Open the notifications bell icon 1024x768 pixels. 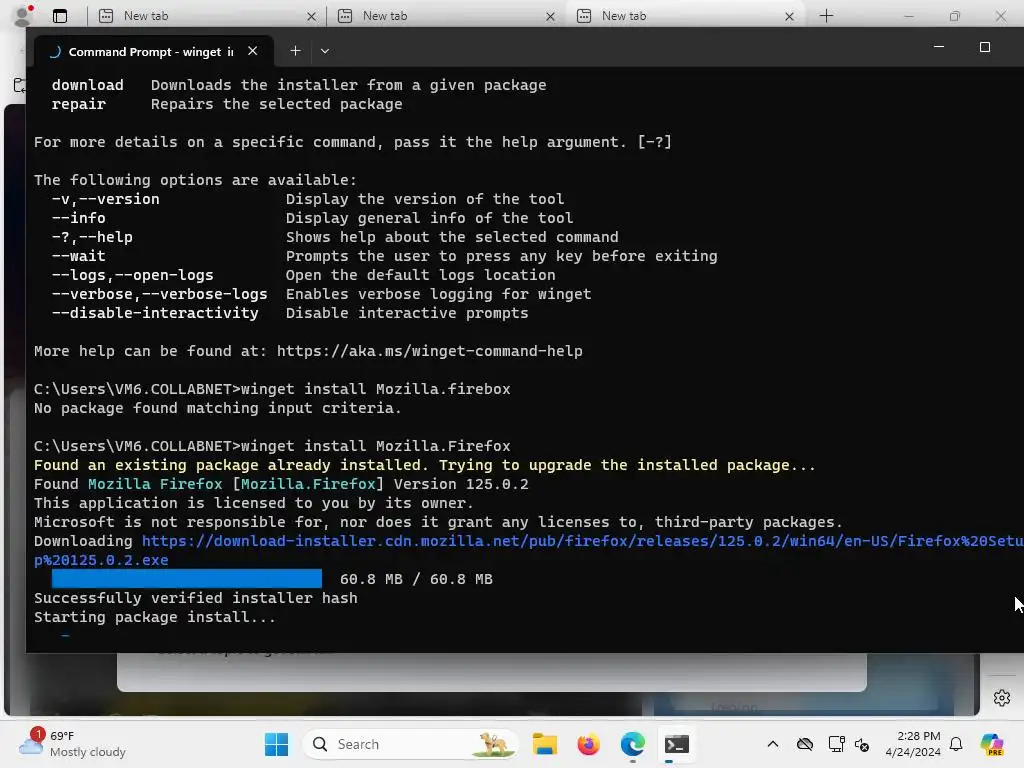click(956, 744)
